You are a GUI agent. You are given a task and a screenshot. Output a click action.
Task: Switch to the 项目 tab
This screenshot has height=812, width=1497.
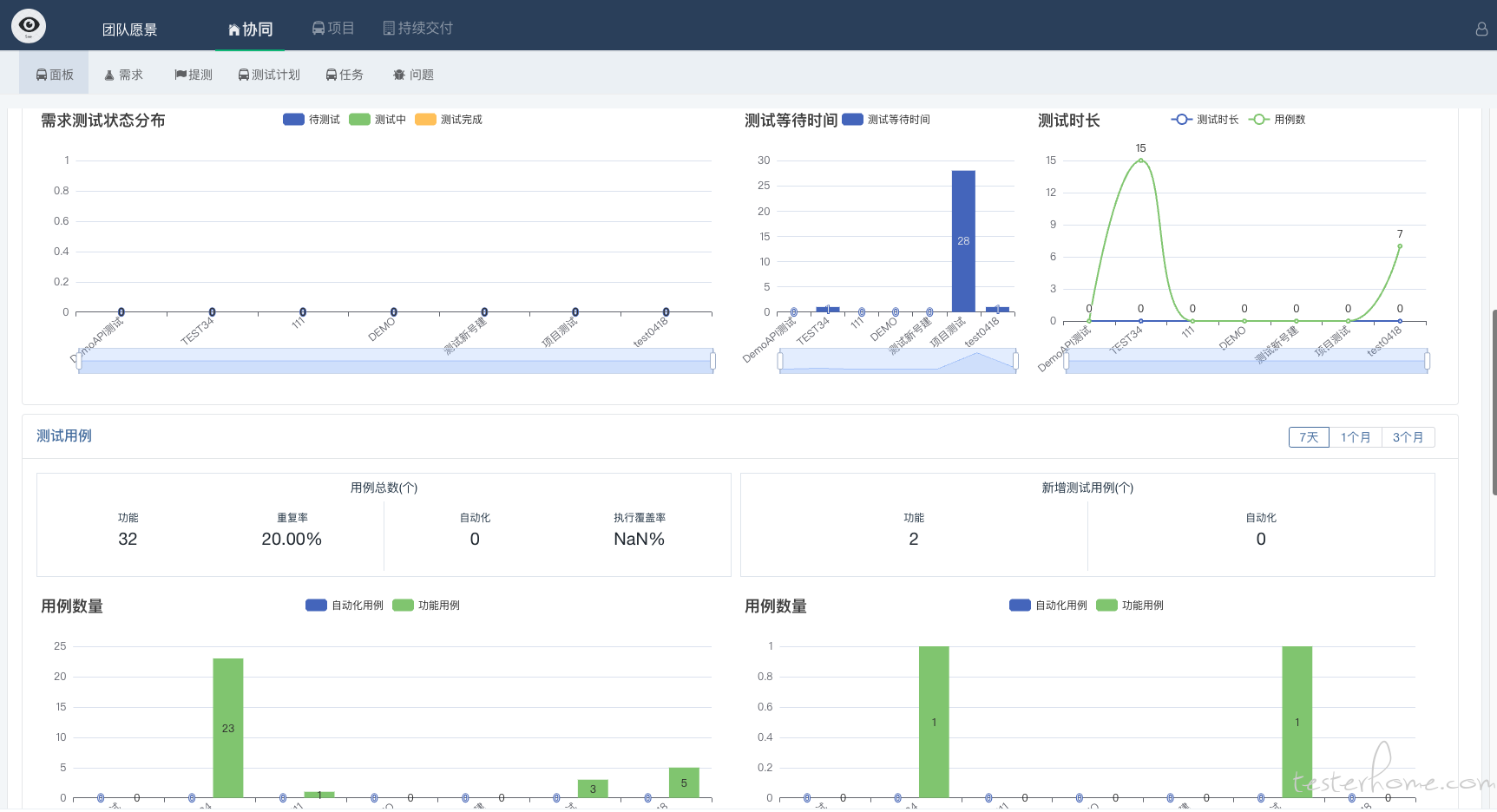[x=333, y=29]
